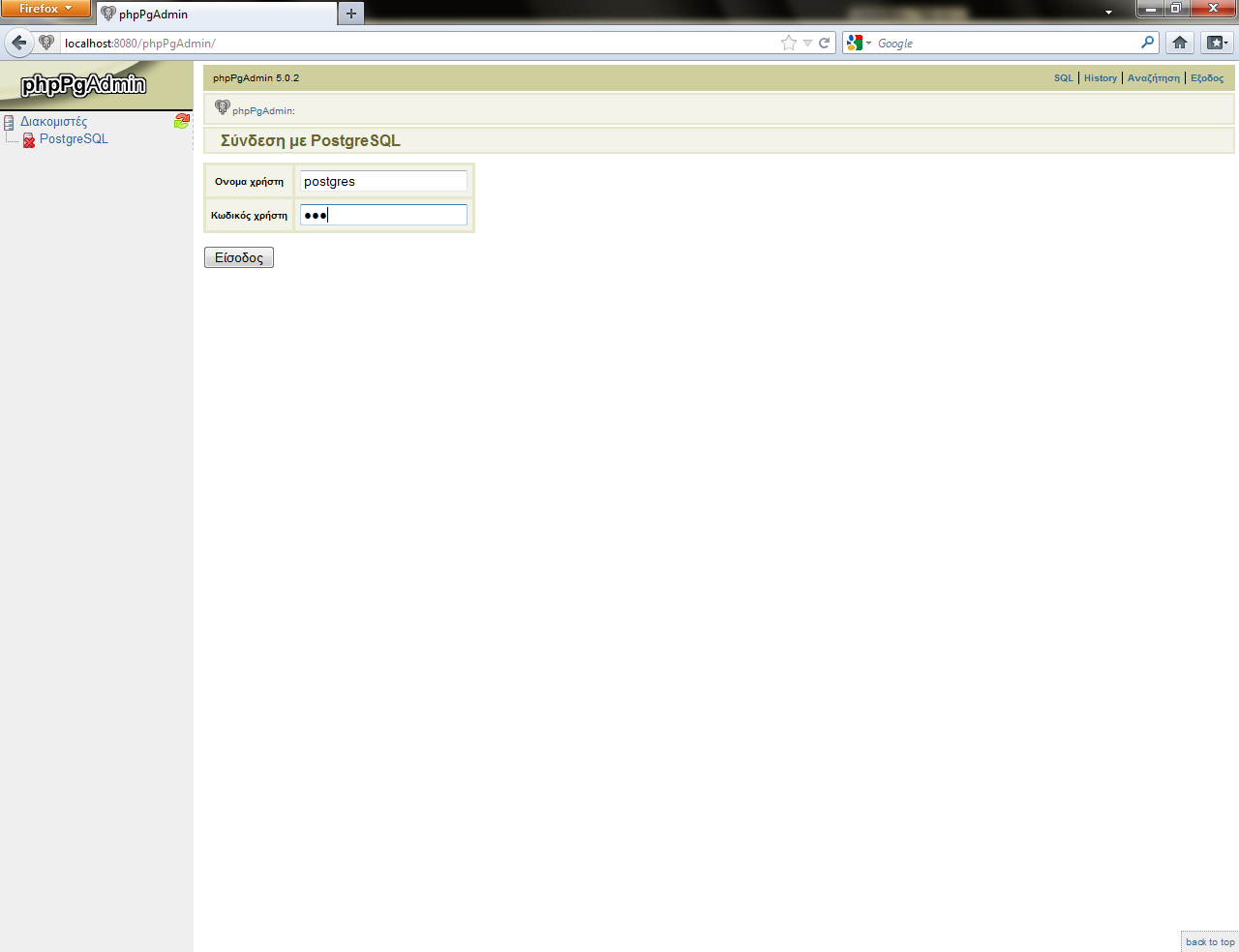This screenshot has height=952, width=1239.
Task: Click the Εξοδος logout link
Action: pyautogui.click(x=1207, y=78)
